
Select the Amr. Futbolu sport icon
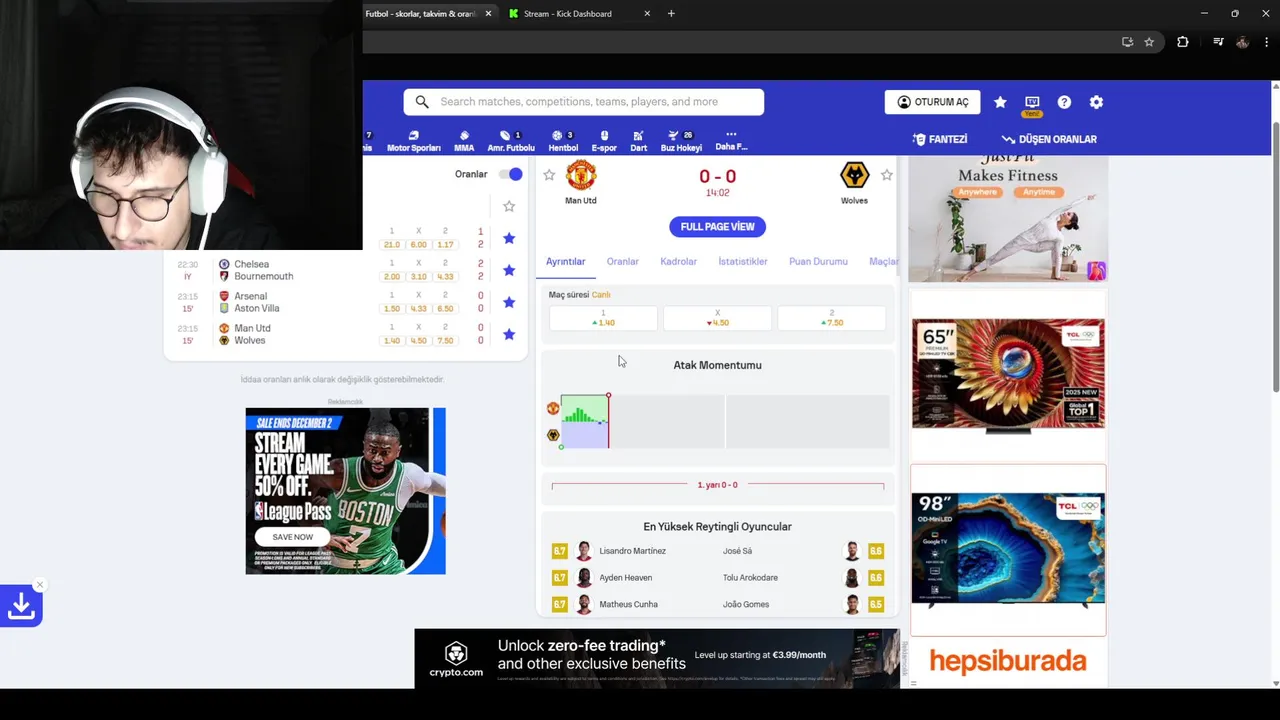[x=511, y=141]
